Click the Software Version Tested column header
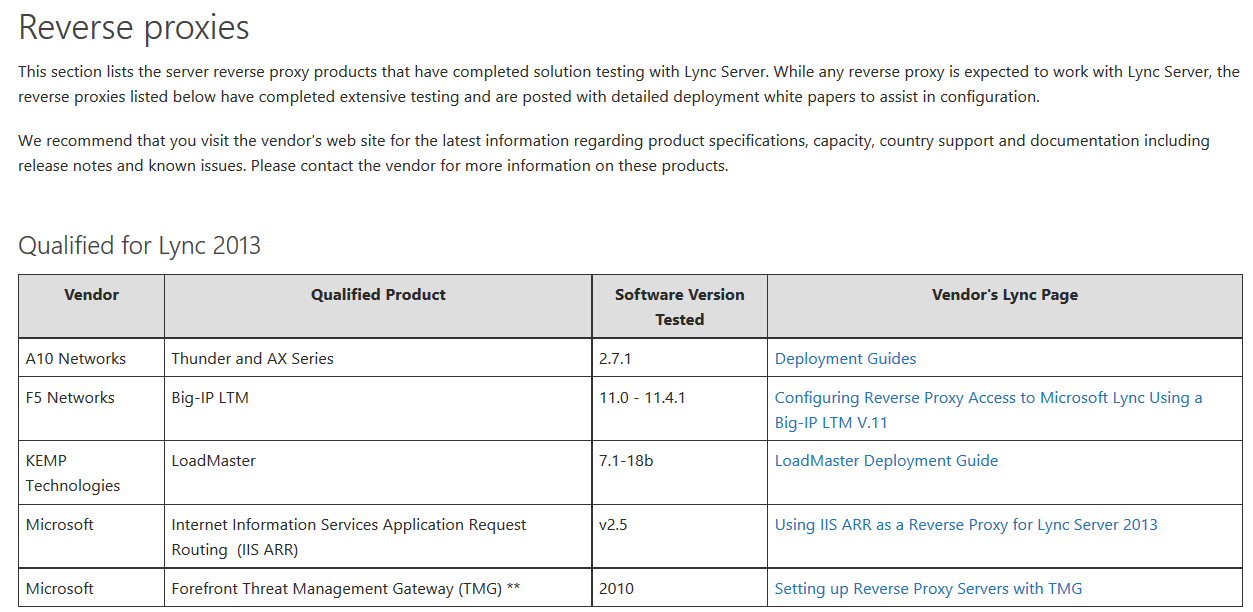Viewport: 1253px width, 612px height. 680,306
